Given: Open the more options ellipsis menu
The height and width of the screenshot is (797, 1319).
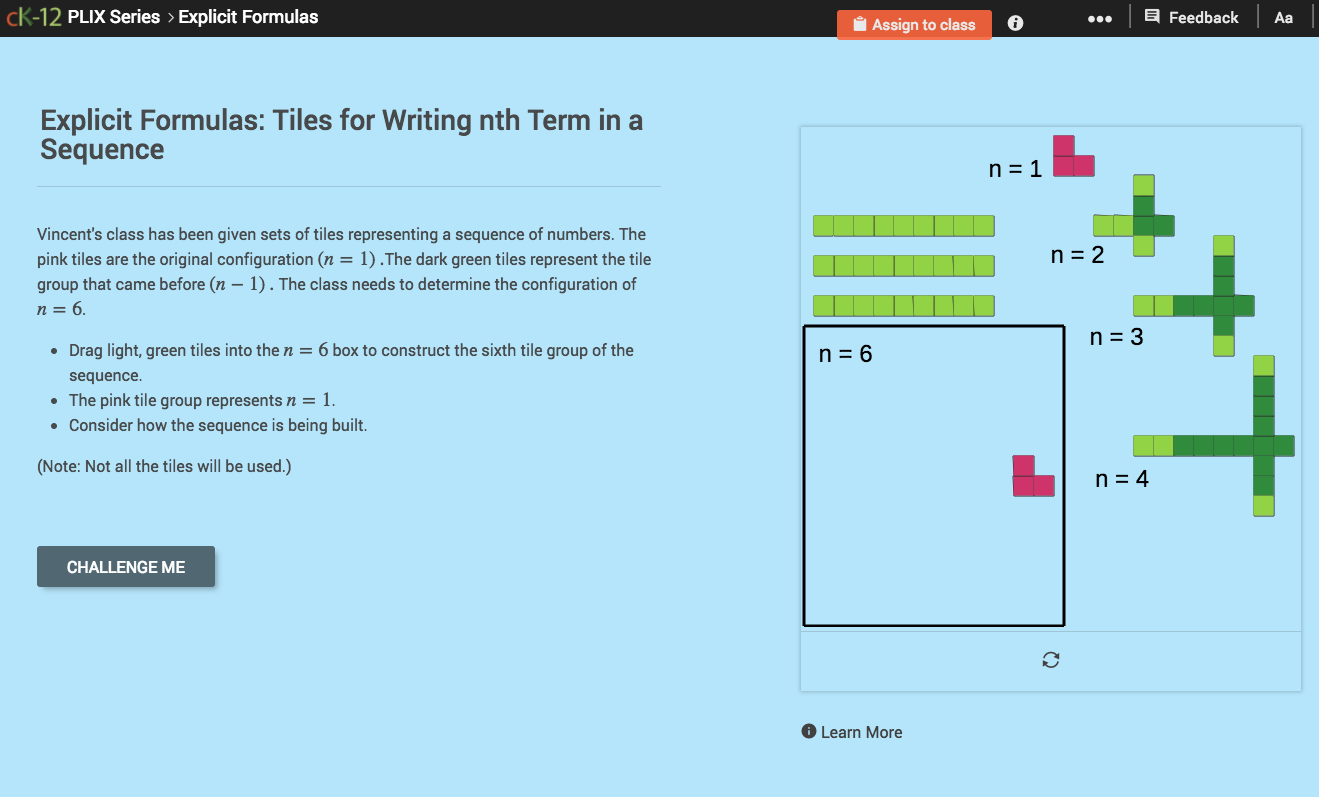Looking at the screenshot, I should (1100, 17).
